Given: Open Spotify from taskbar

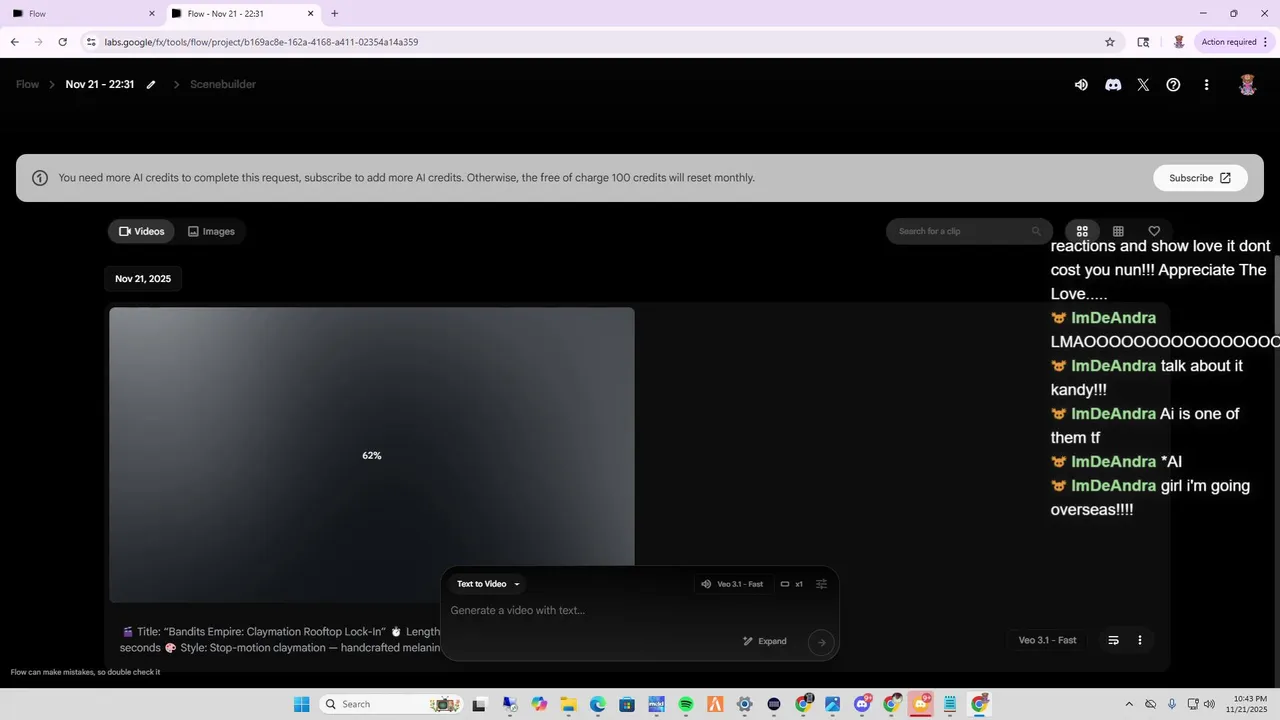Looking at the screenshot, I should click(686, 704).
